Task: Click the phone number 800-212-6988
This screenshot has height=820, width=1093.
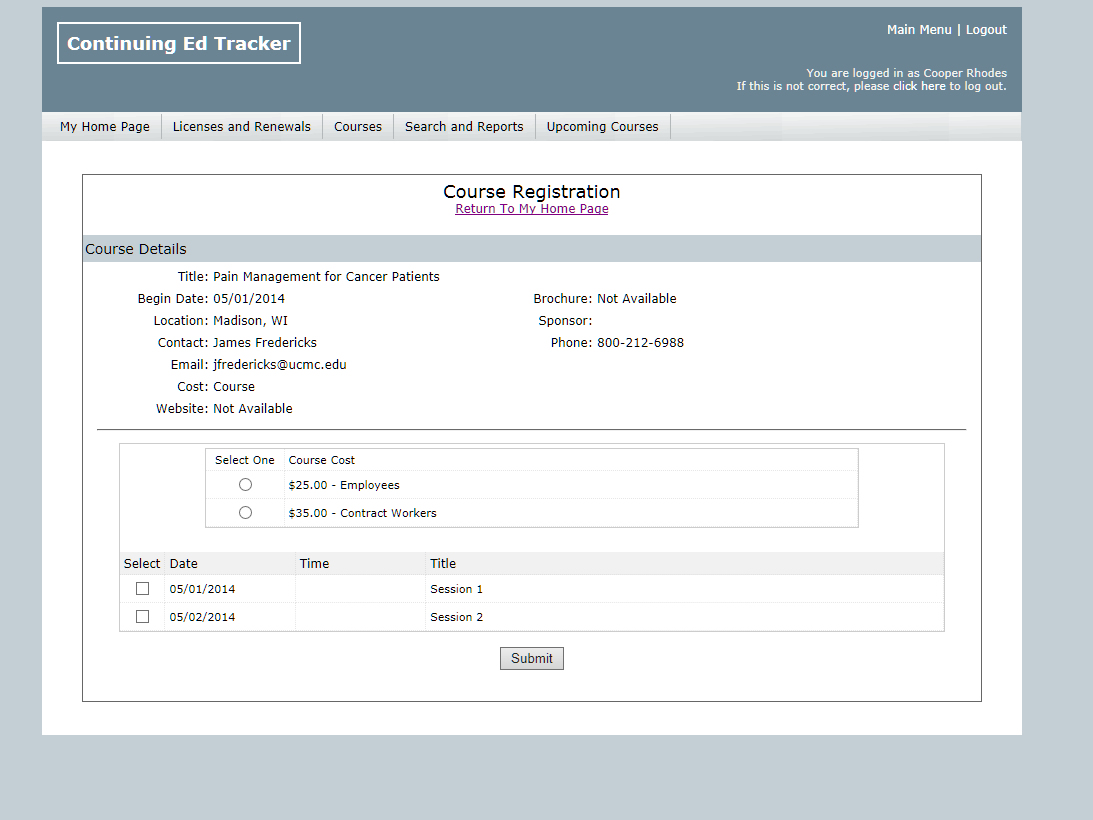Action: 640,343
